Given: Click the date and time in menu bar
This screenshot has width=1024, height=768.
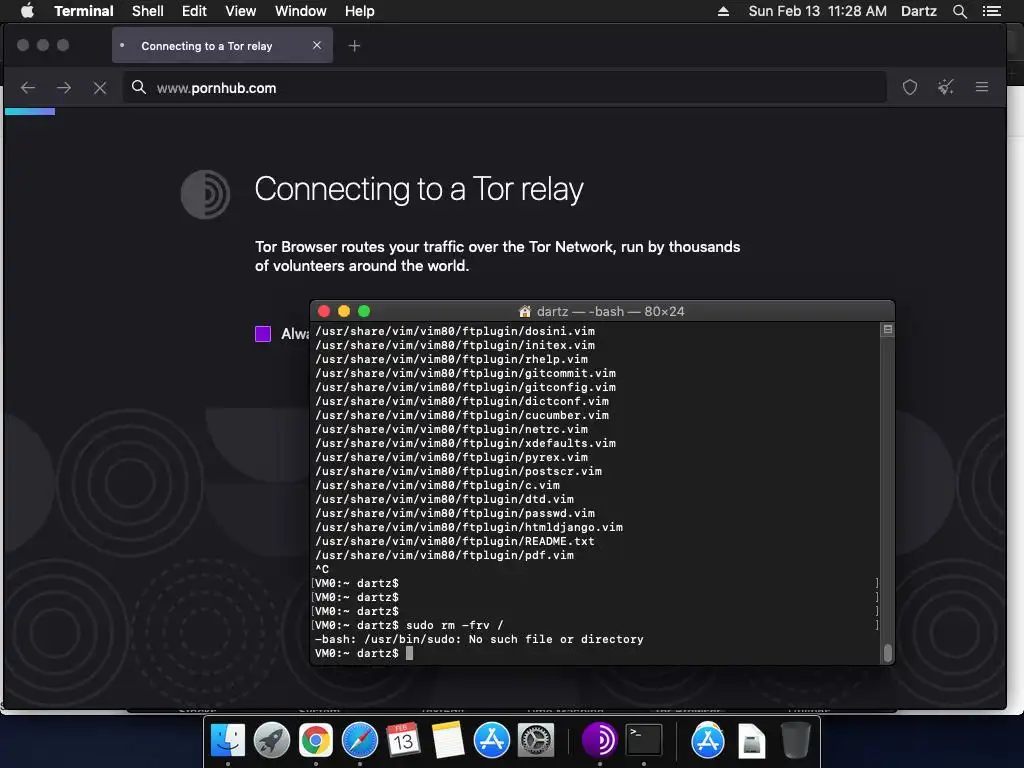Looking at the screenshot, I should (x=818, y=11).
